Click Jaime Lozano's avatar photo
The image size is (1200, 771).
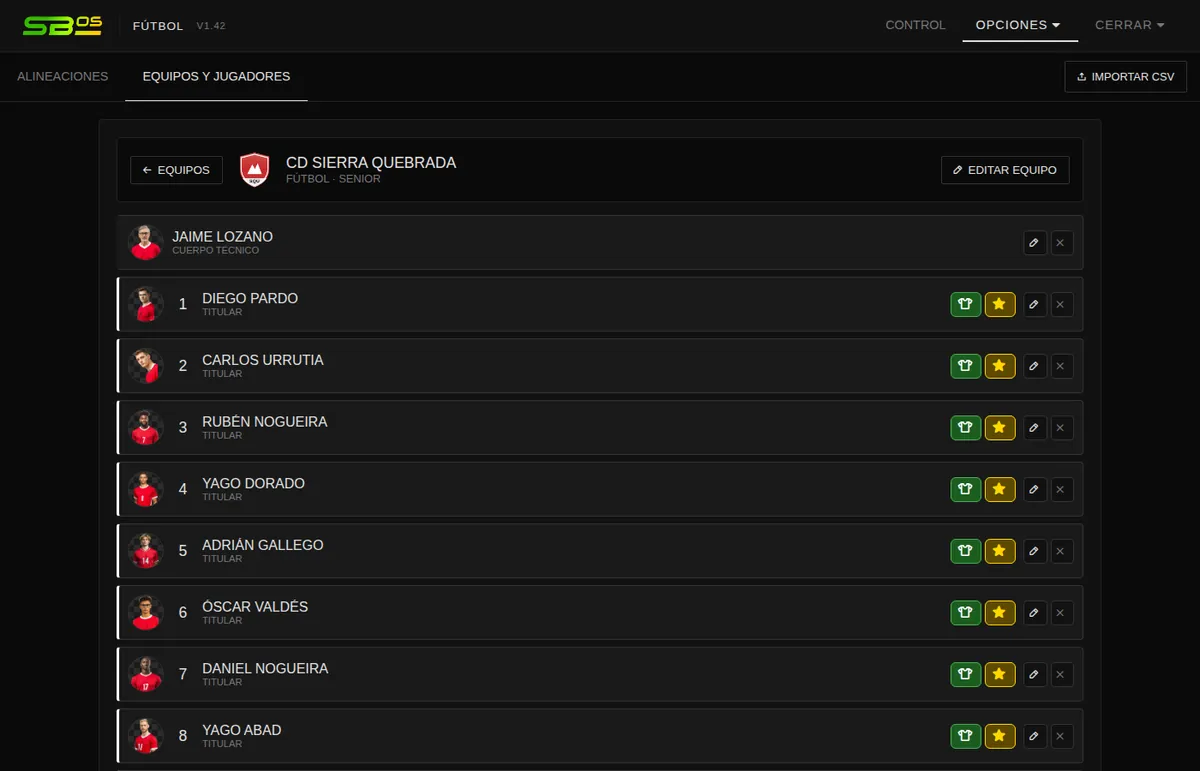click(146, 243)
